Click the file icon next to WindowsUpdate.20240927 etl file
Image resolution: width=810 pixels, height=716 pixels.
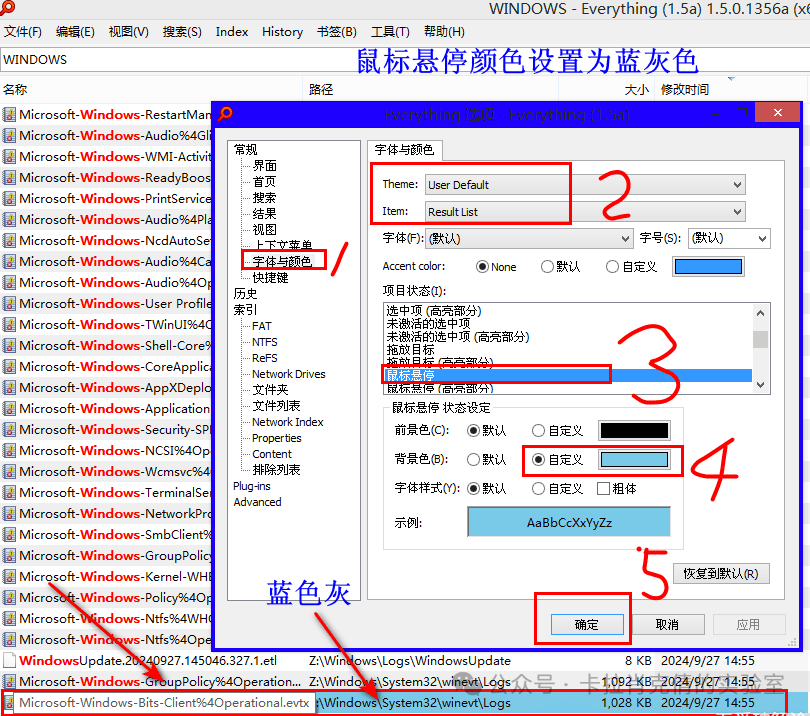coord(9,660)
